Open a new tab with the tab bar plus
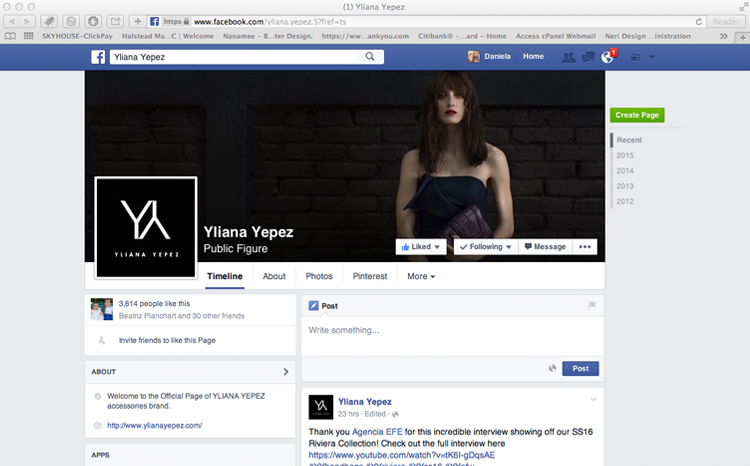Screen dimensions: 750x466 pos(742,37)
